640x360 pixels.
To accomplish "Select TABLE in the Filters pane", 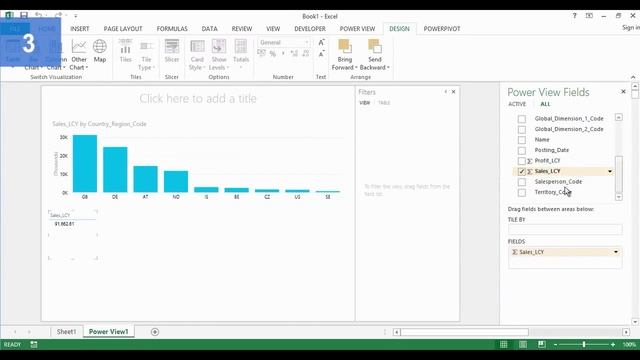I will tap(384, 103).
